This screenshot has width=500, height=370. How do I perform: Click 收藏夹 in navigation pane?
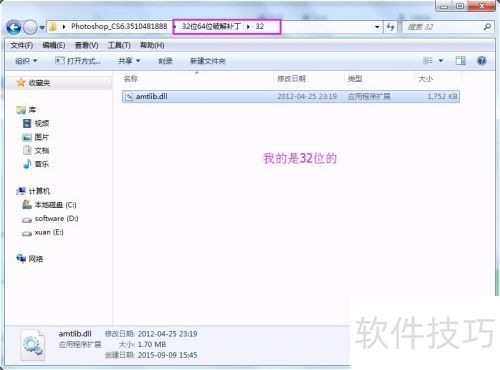tap(39, 83)
